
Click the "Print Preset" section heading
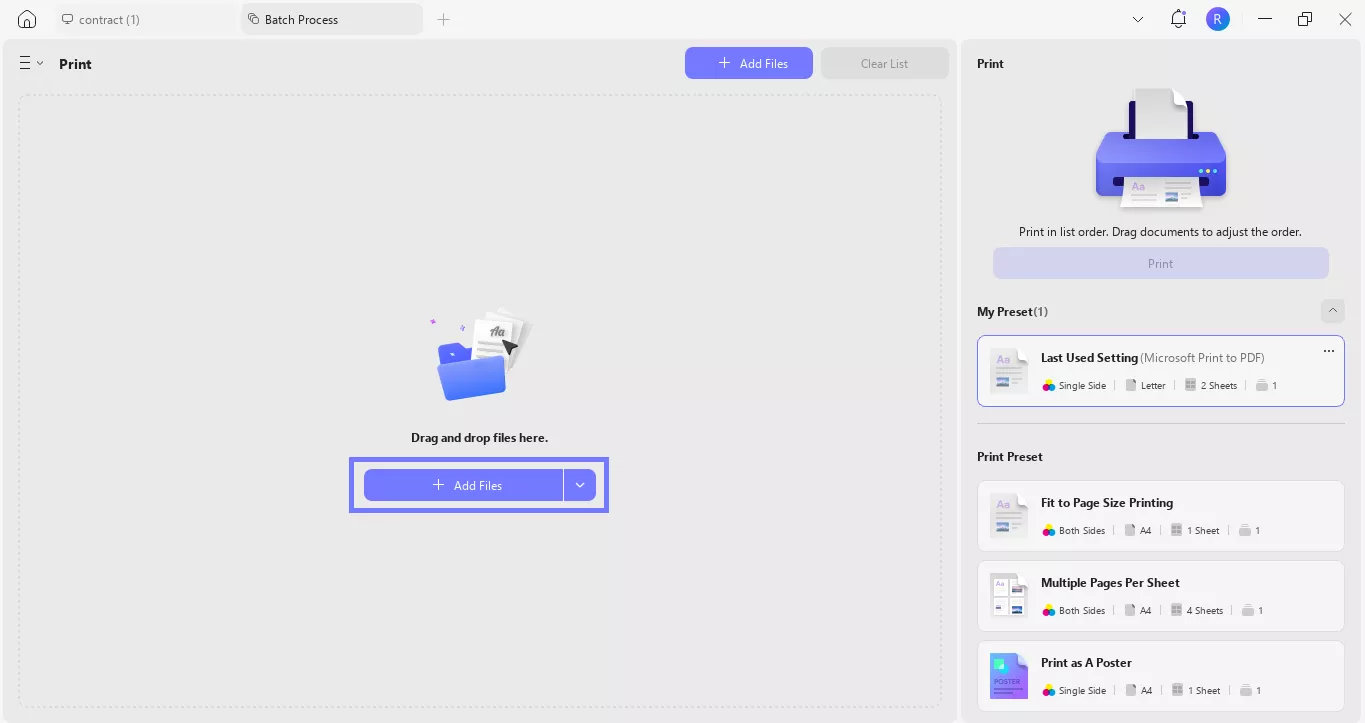click(1010, 457)
